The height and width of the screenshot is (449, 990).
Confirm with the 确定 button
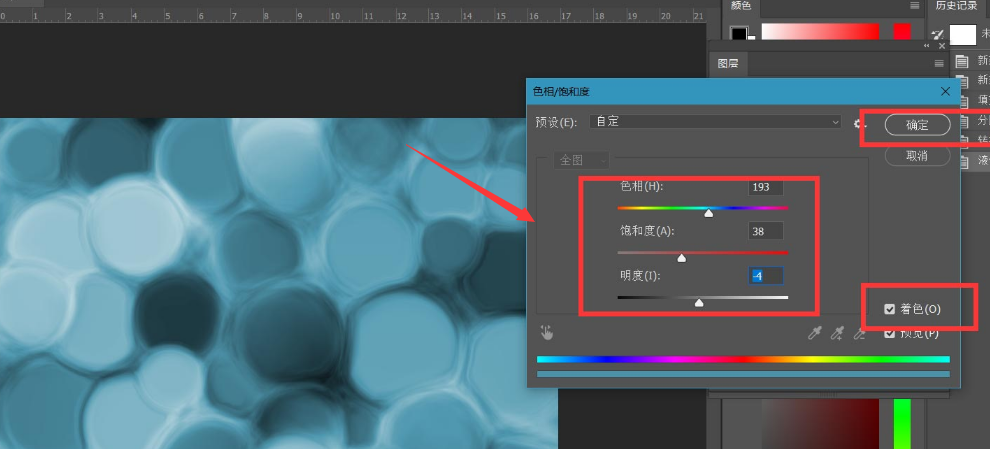point(917,125)
